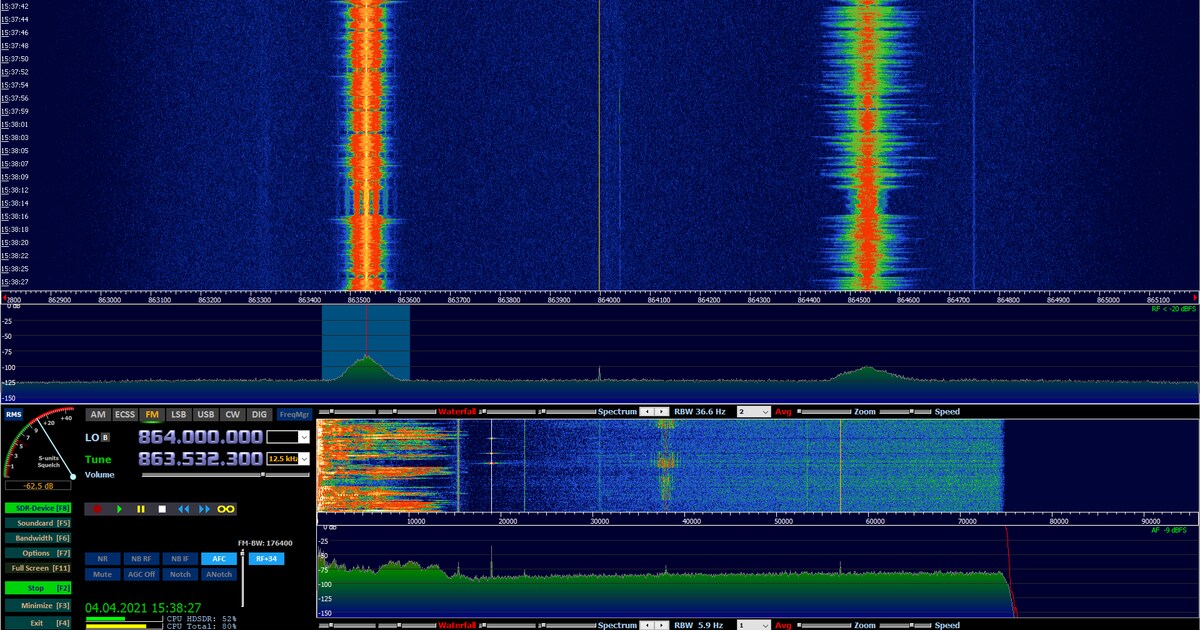Select LSB demodulation mode
Viewport: 1200px width, 630px height.
point(179,414)
